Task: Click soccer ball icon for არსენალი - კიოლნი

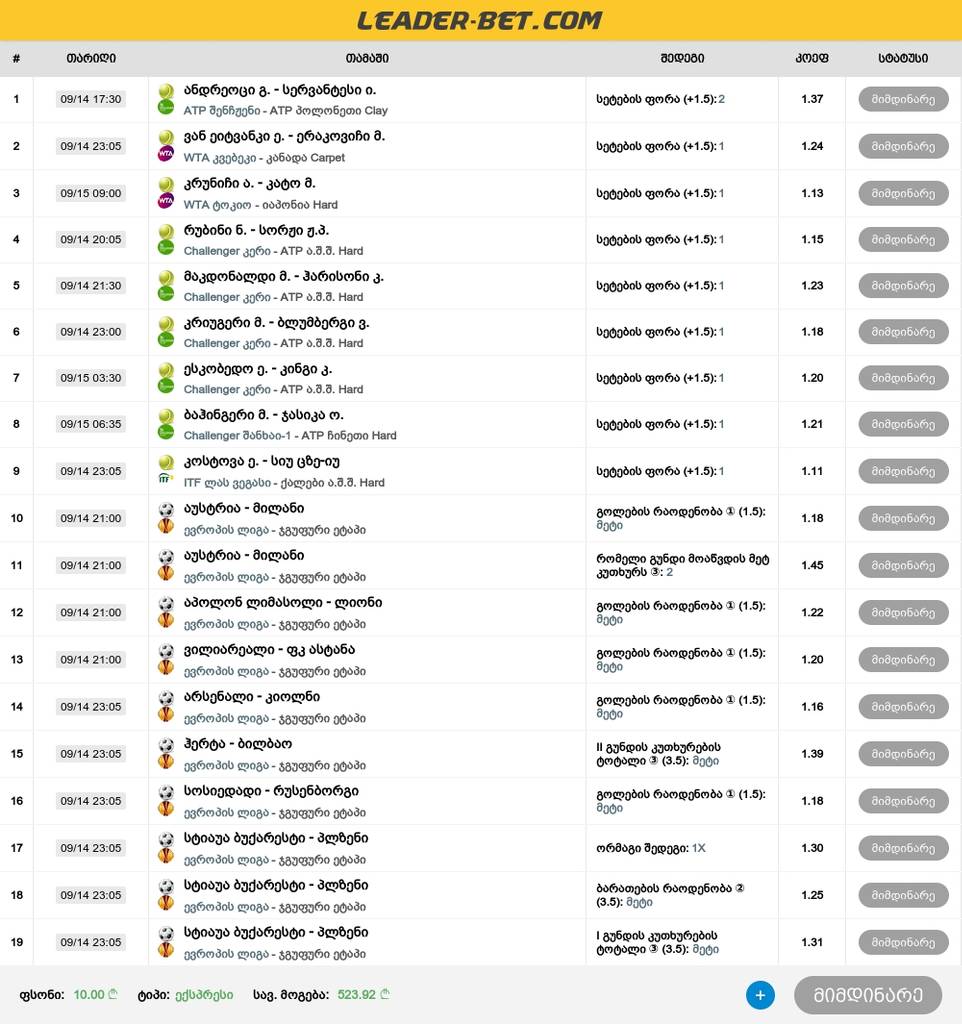Action: point(166,697)
